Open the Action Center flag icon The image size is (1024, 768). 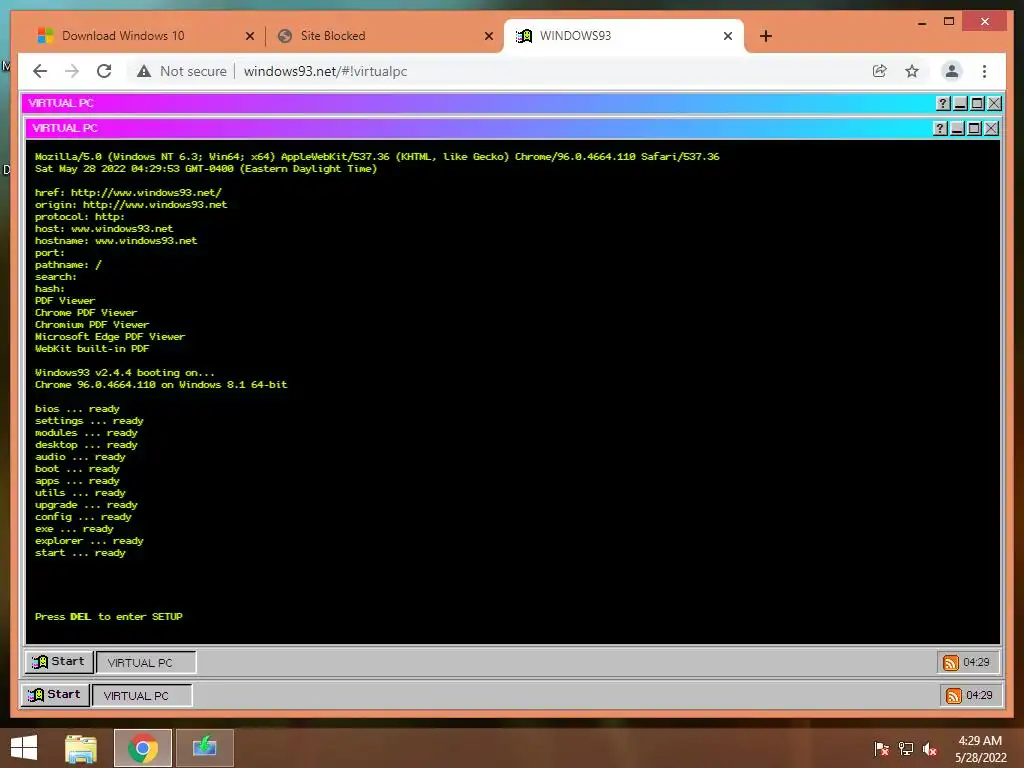[x=881, y=749]
